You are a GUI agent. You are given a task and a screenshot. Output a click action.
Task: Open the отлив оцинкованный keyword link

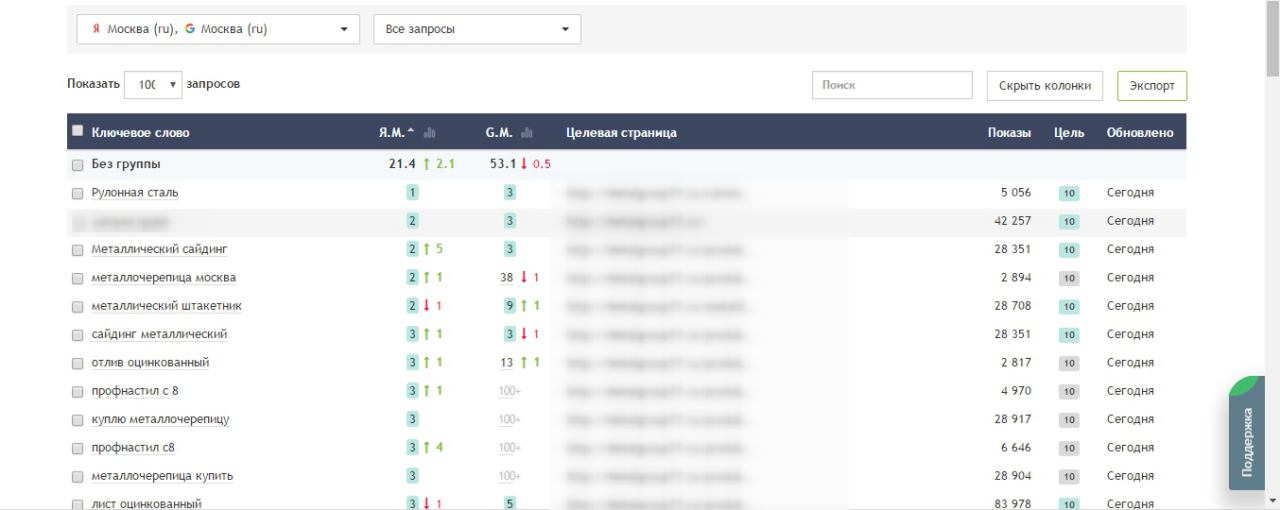150,362
